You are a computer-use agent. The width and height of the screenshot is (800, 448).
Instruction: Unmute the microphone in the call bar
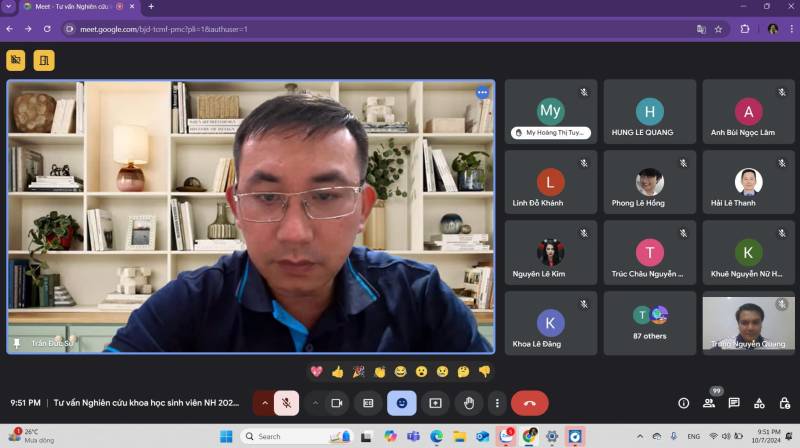pos(286,403)
